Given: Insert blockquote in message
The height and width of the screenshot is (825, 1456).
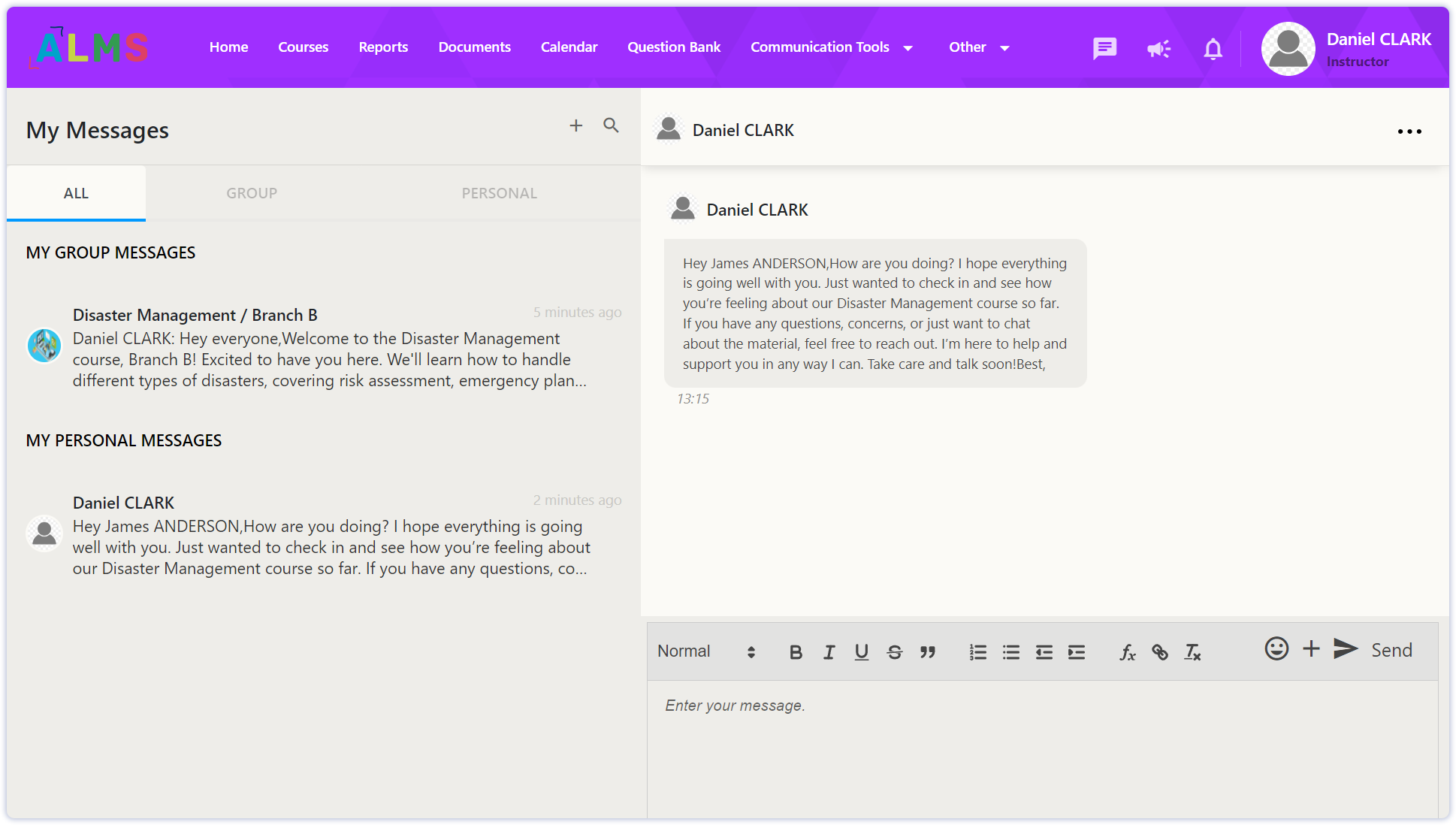Looking at the screenshot, I should (928, 652).
